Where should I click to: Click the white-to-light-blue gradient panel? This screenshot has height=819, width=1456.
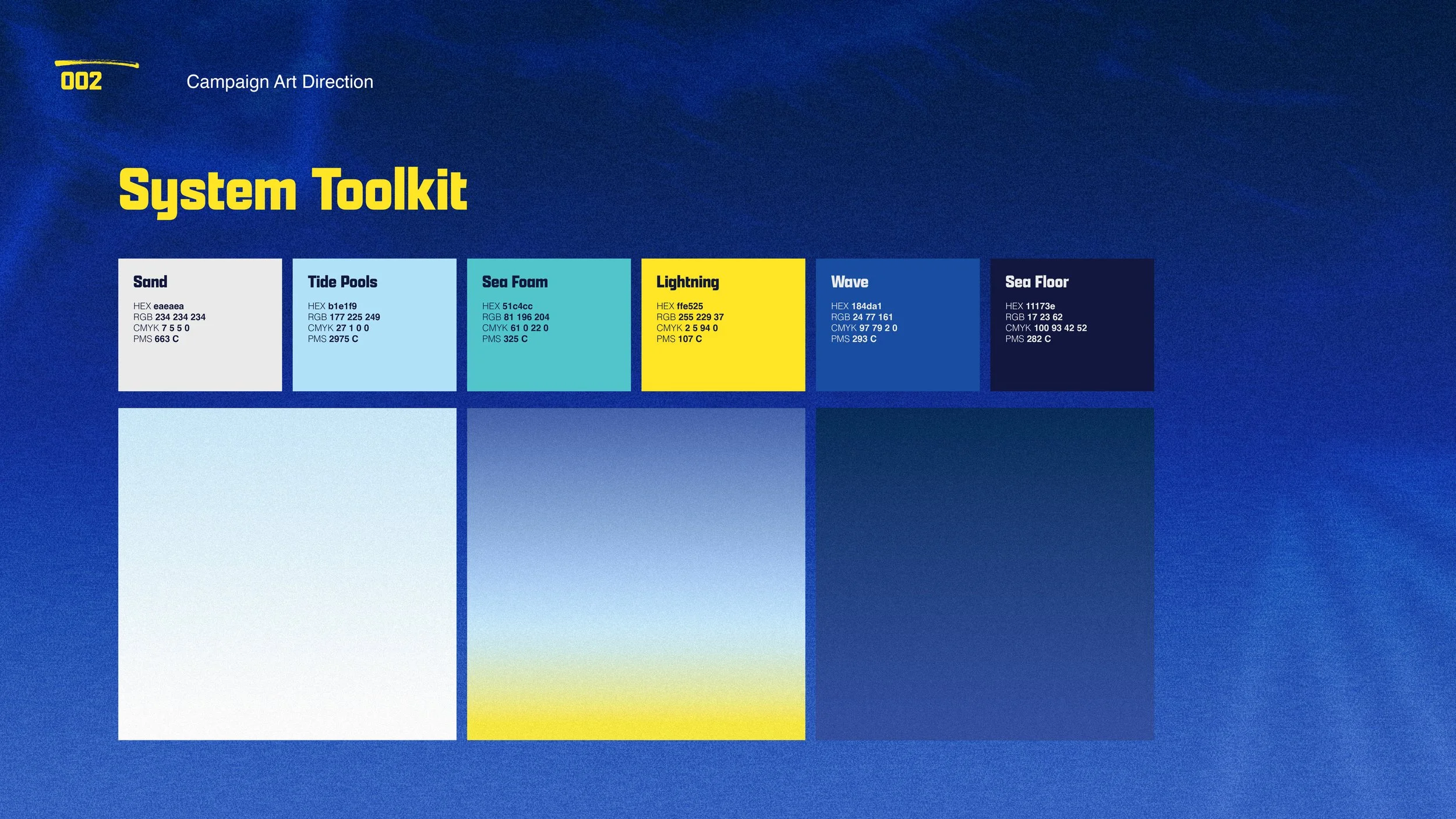(287, 574)
